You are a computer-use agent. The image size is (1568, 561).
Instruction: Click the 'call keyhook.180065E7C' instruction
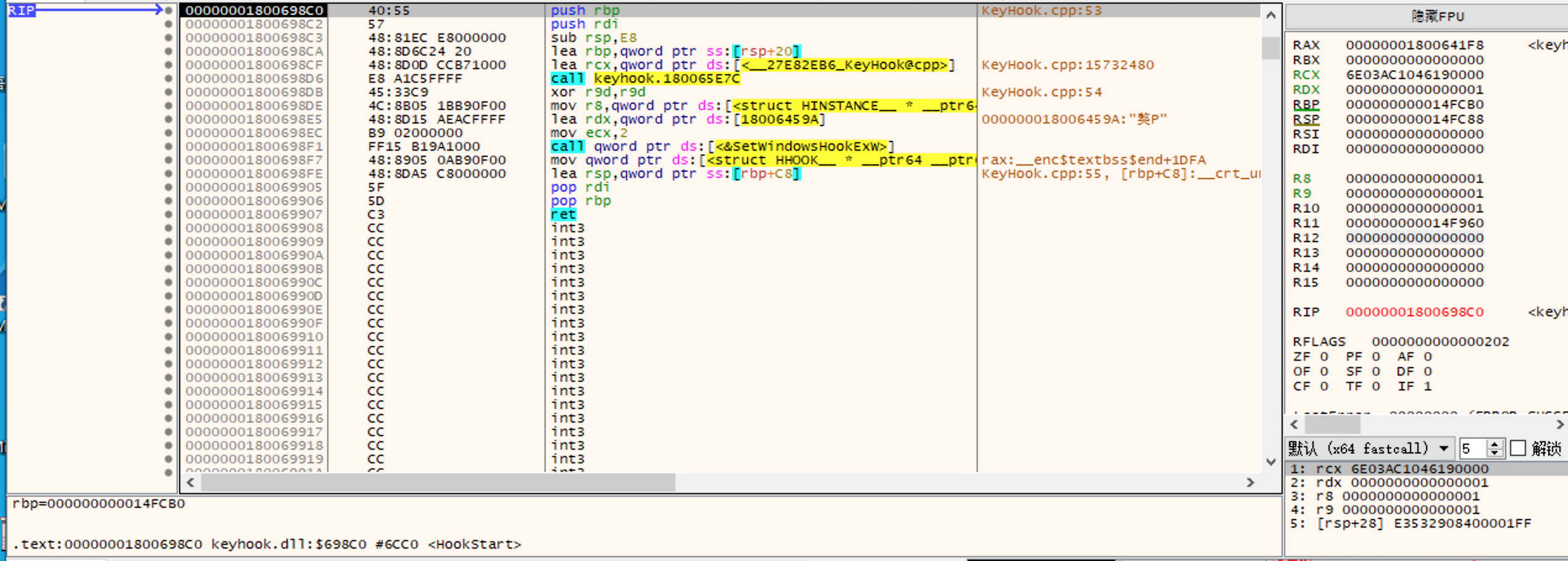(644, 78)
